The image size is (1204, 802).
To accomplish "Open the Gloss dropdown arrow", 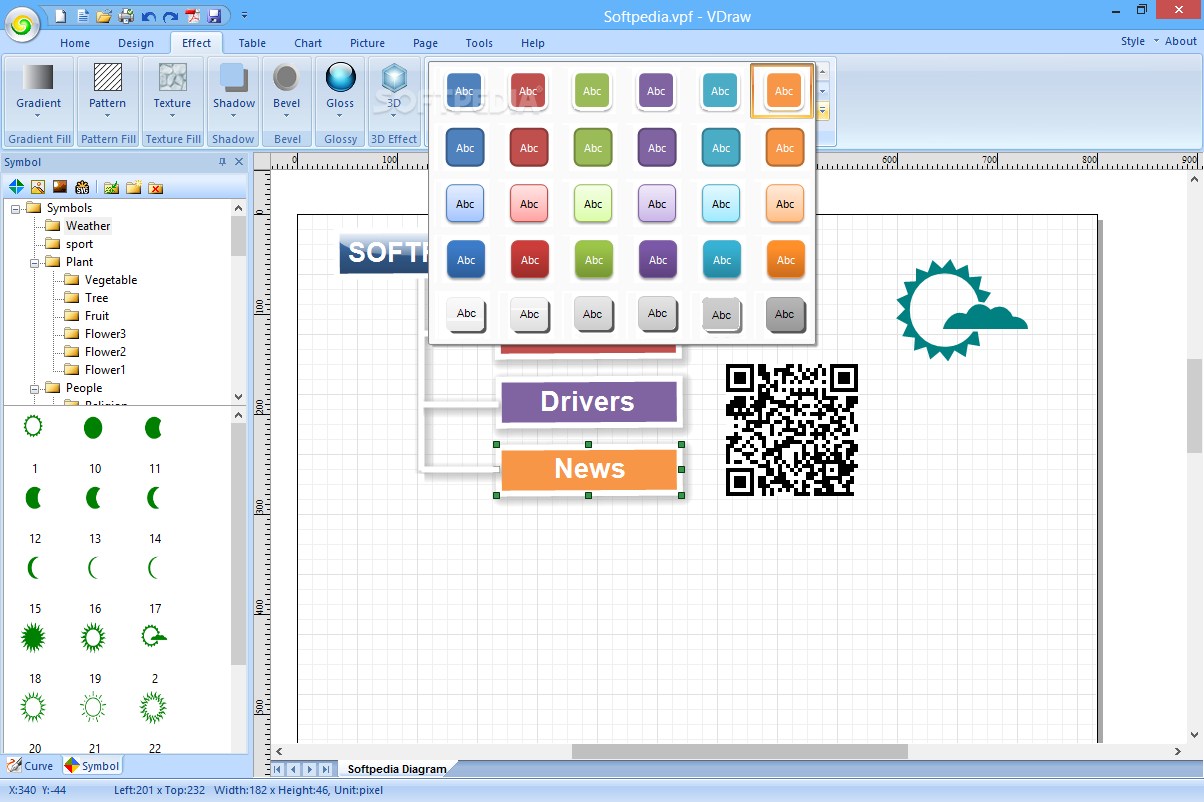I will click(x=340, y=115).
